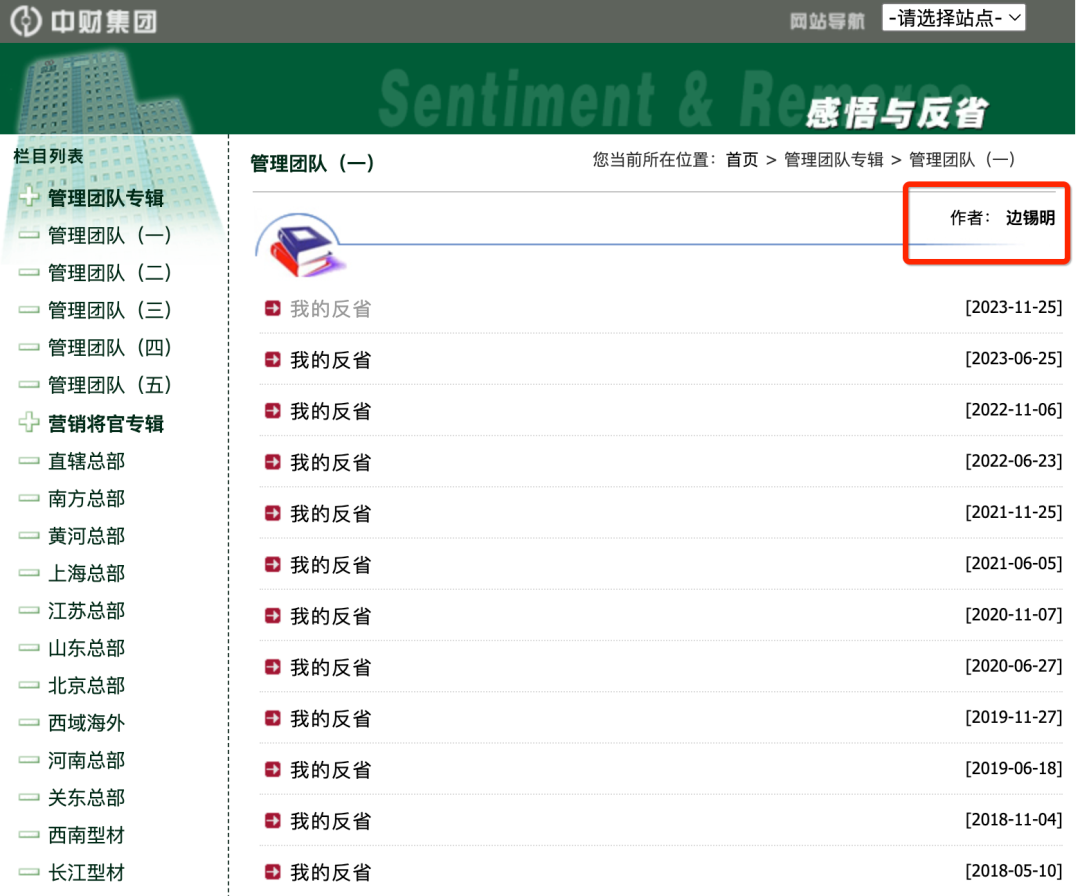Select 南方总部 in the column list

pyautogui.click(x=86, y=498)
